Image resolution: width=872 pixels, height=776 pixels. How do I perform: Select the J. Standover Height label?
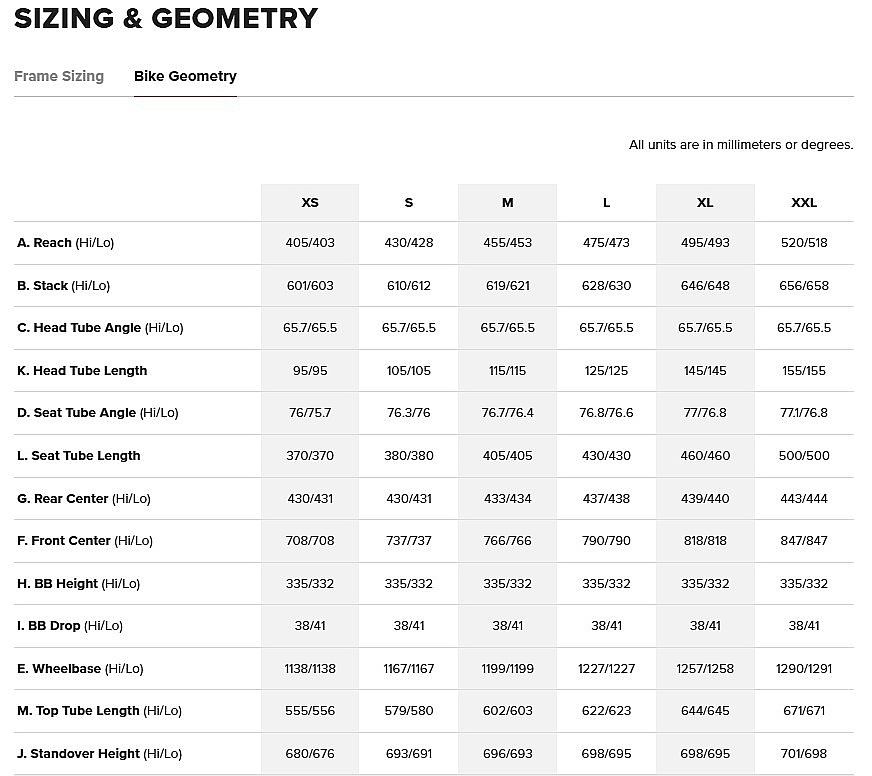[99, 753]
